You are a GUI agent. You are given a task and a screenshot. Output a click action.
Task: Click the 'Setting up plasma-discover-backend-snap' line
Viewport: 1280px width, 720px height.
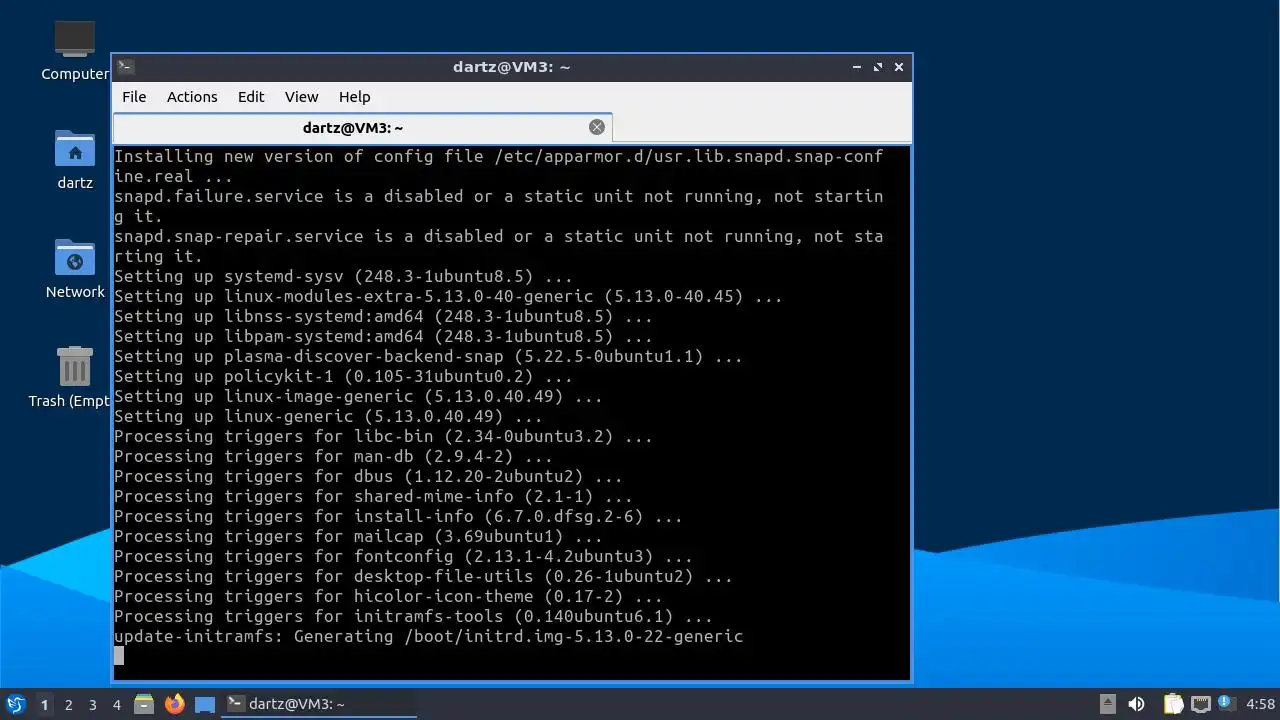(x=428, y=356)
